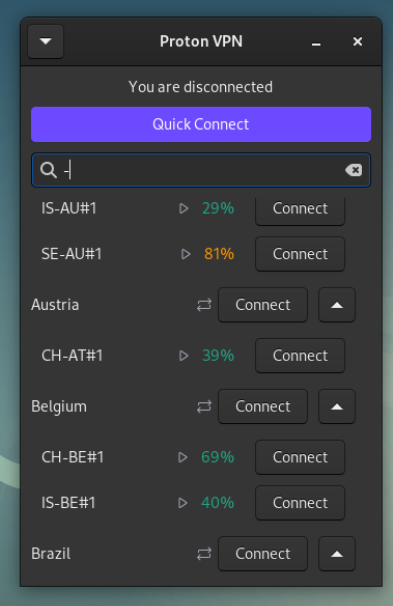Click the search magnifier icon
Image resolution: width=393 pixels, height=606 pixels.
point(49,170)
